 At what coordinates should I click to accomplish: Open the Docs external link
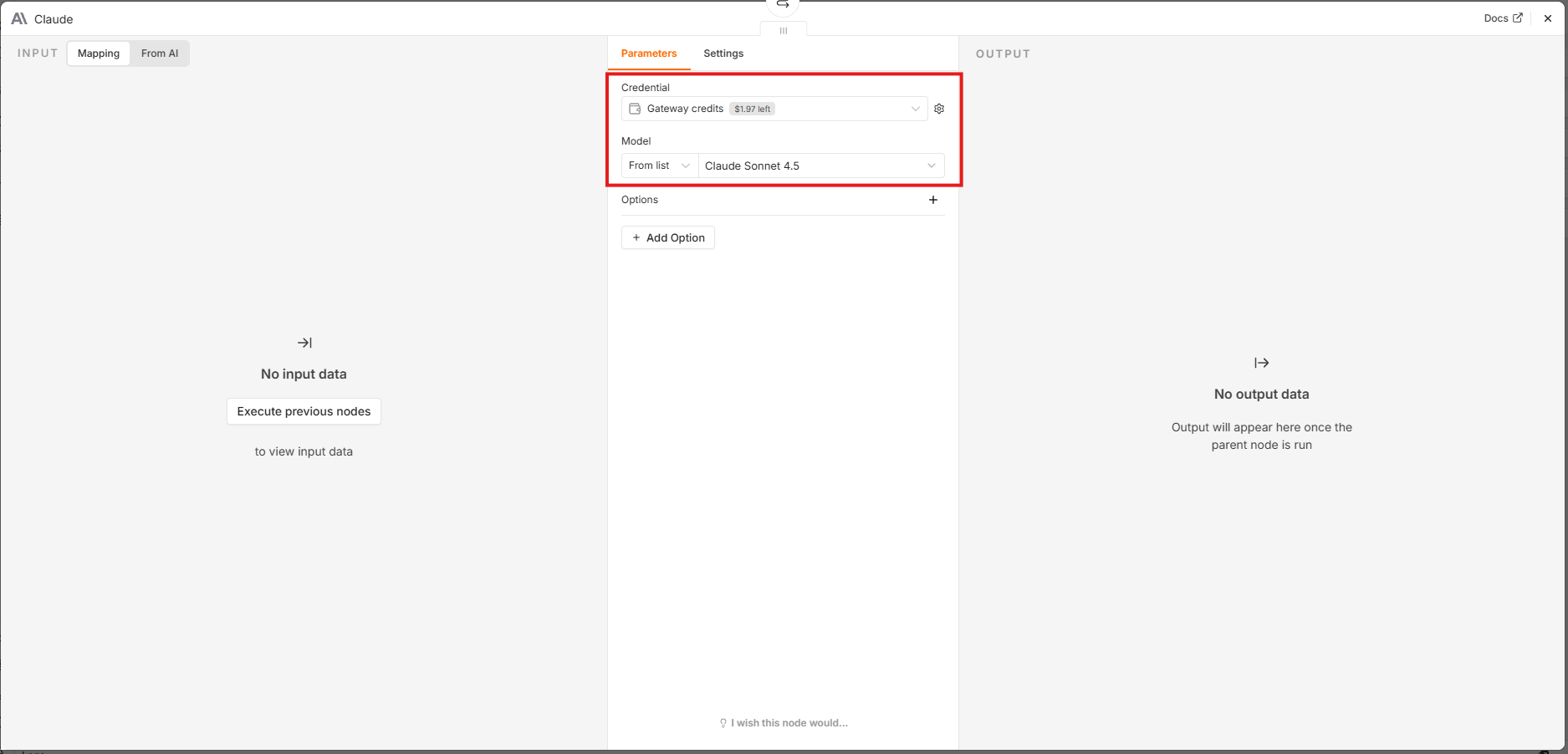(1503, 18)
